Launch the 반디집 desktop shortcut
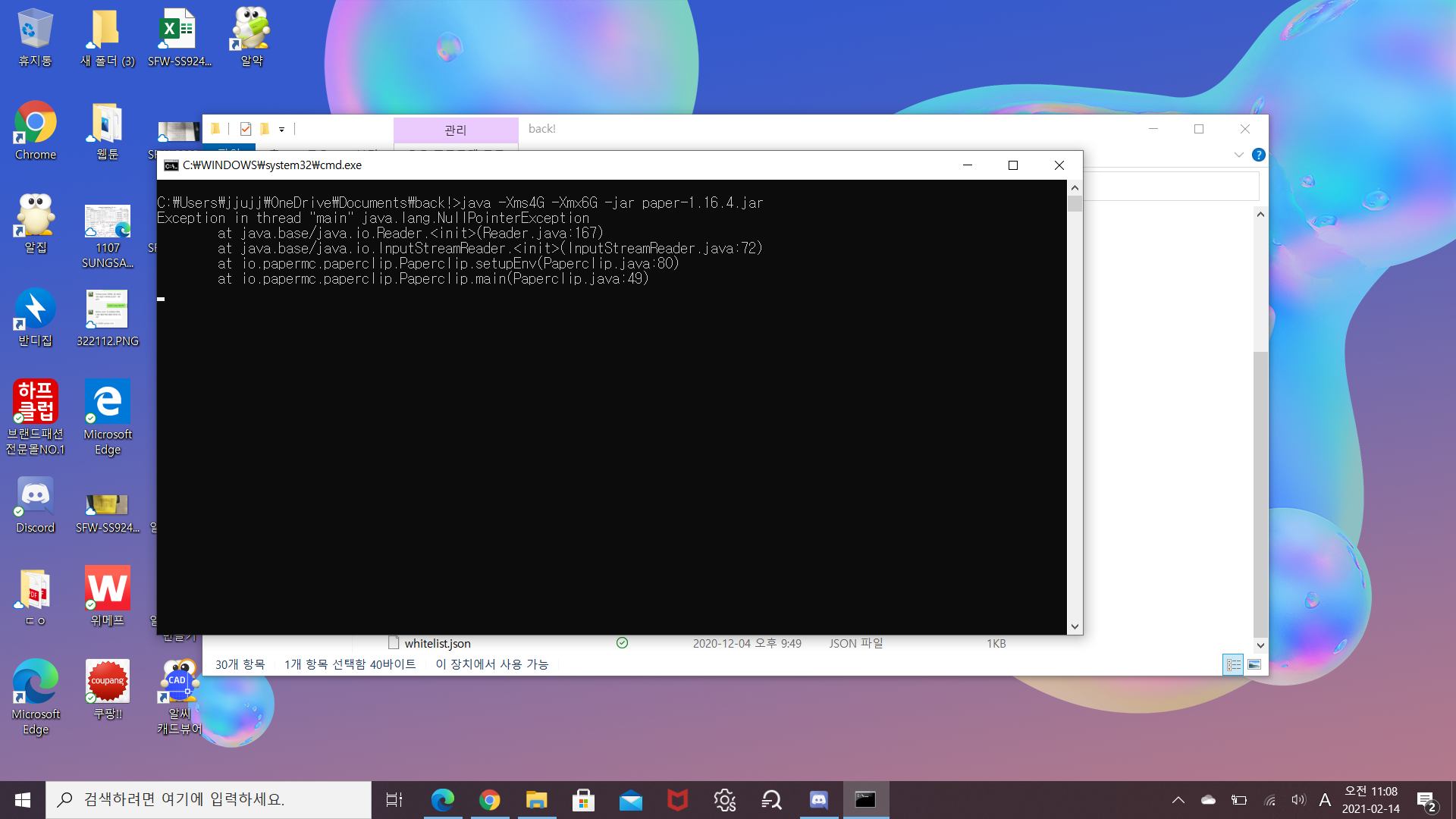 [x=35, y=317]
